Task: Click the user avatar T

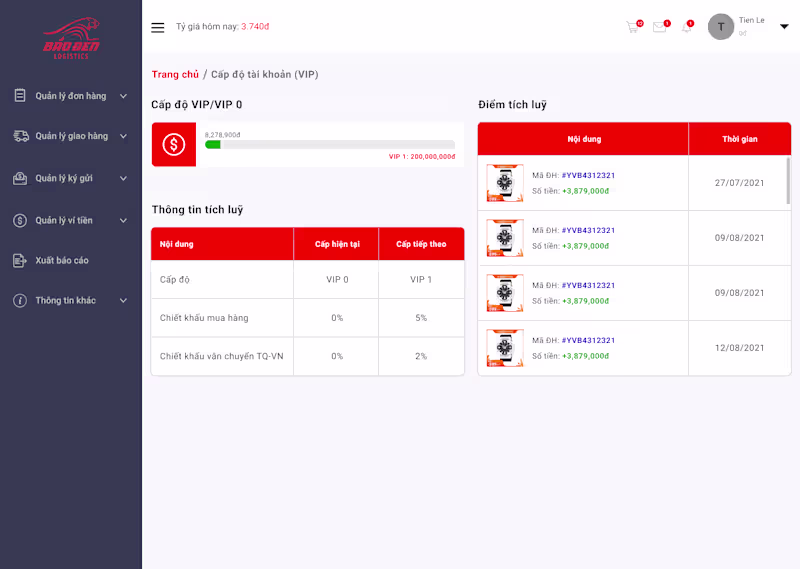Action: pos(720,27)
